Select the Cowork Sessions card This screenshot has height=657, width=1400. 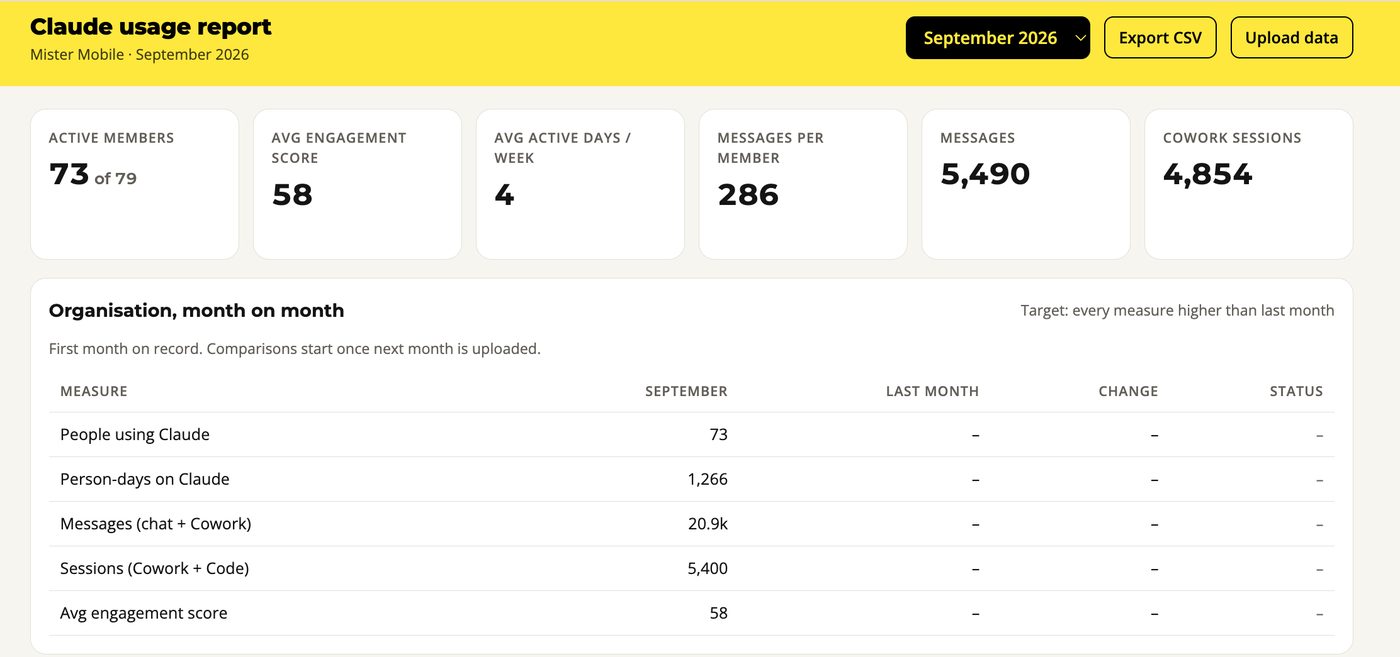point(1249,184)
